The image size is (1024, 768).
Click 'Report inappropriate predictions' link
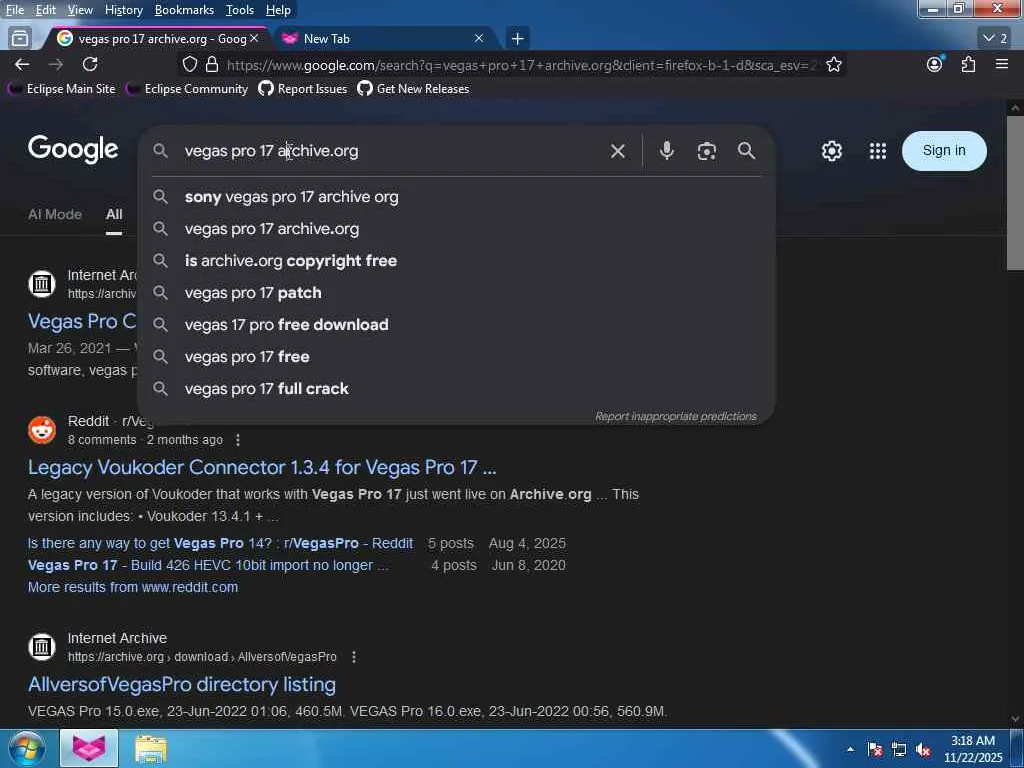tap(676, 417)
